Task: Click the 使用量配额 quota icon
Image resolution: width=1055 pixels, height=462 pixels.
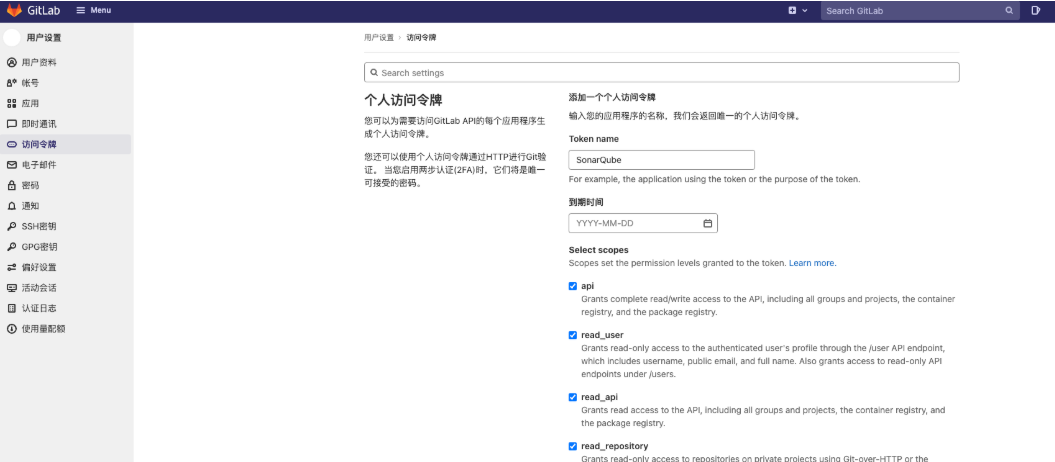Action: tap(11, 329)
